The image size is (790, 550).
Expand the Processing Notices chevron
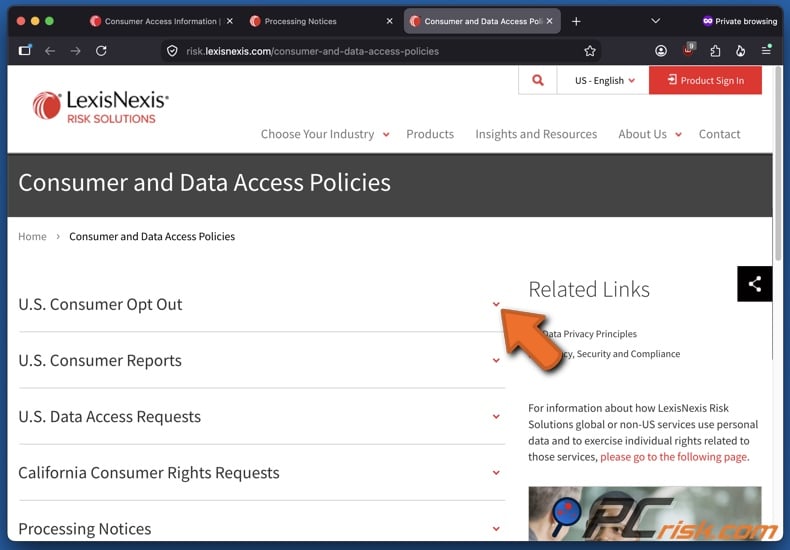496,529
